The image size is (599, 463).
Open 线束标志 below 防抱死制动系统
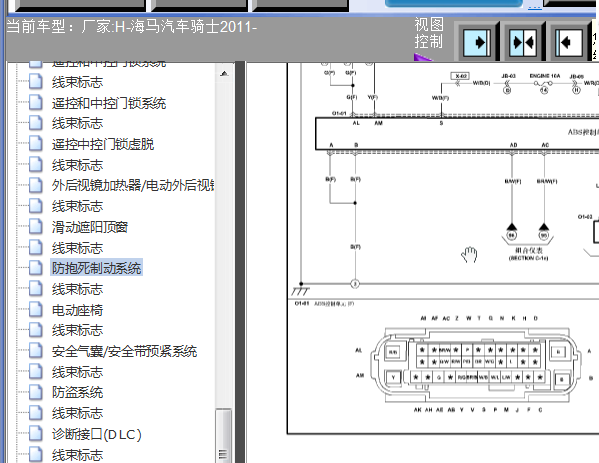click(x=78, y=289)
